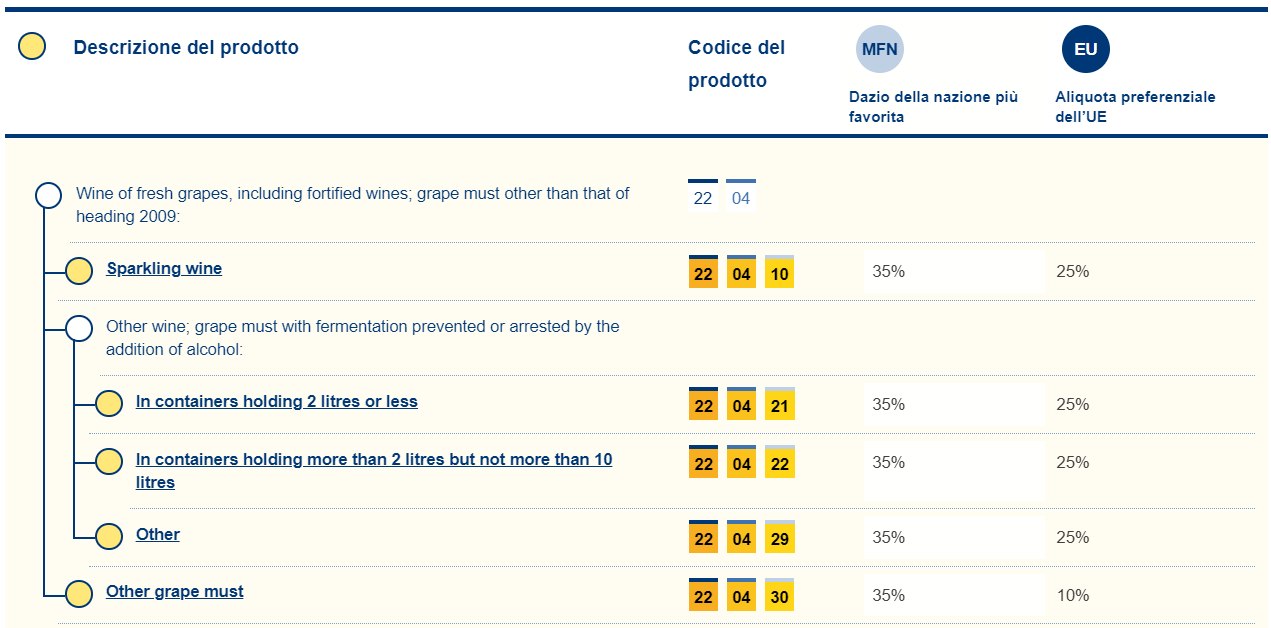Click the MFN circle badge icon
The width and height of the screenshot is (1271, 628).
[x=879, y=49]
